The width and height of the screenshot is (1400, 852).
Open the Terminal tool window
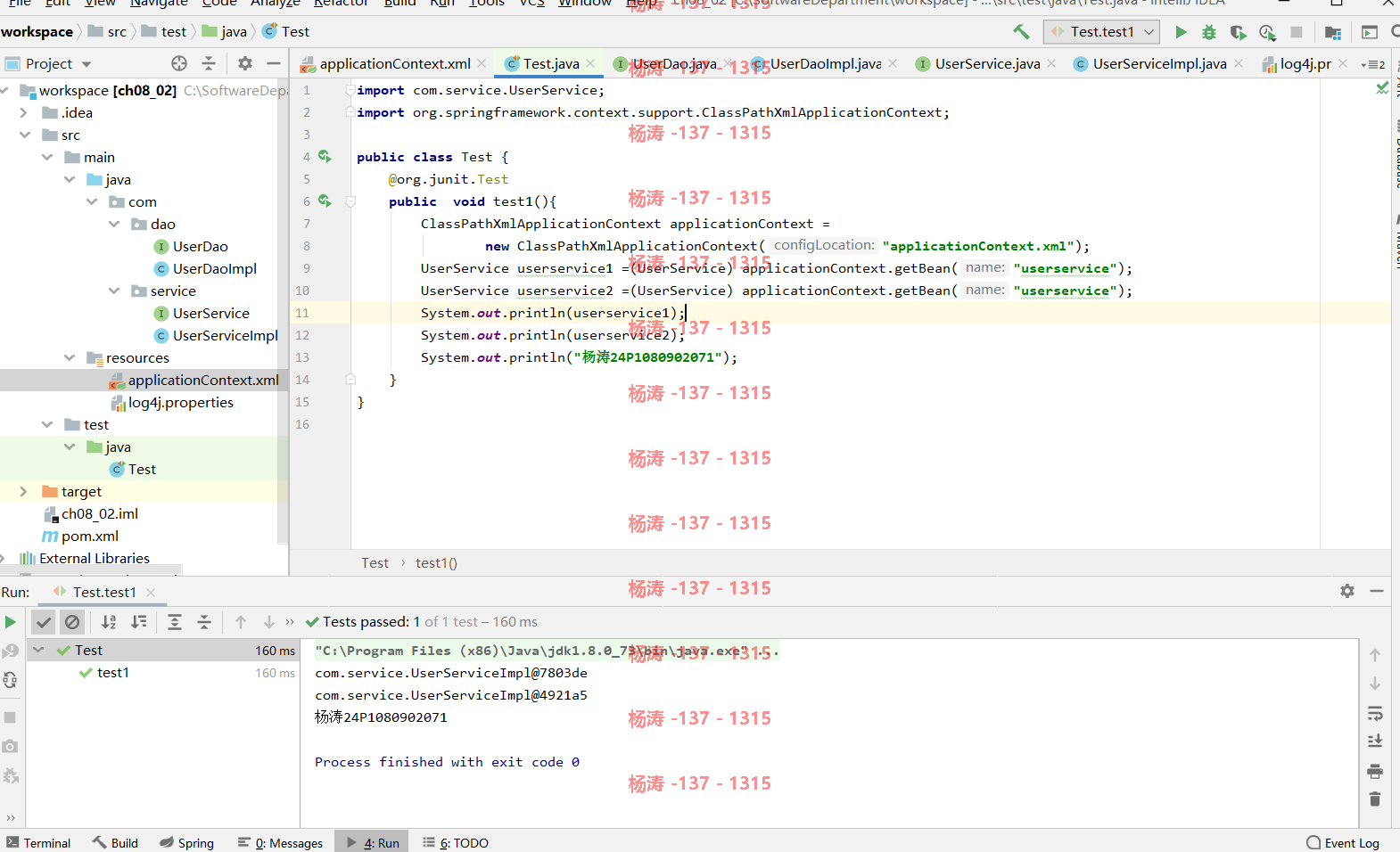(x=38, y=843)
